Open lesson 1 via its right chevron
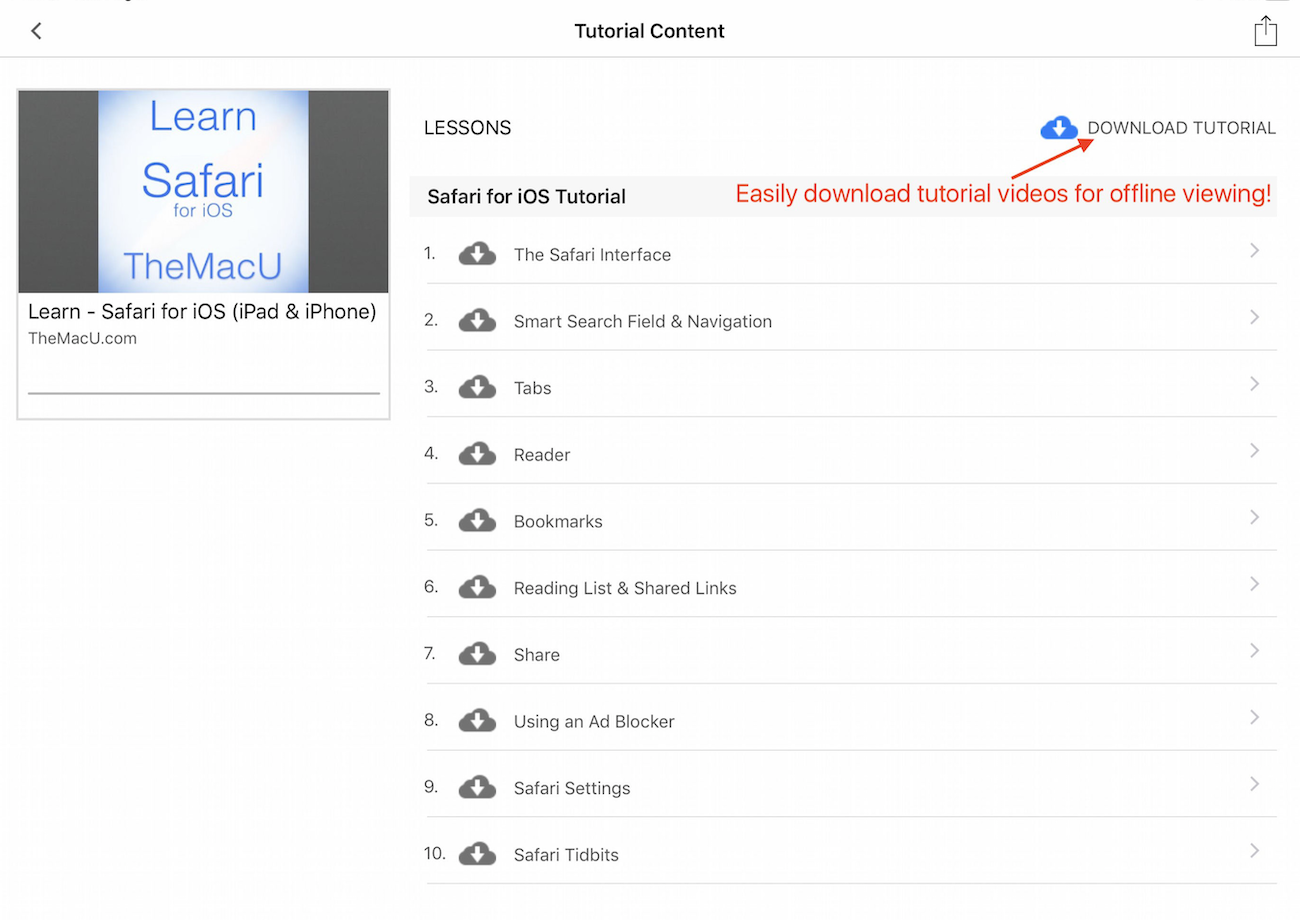Viewport: 1300px width, 920px height. pos(1254,250)
